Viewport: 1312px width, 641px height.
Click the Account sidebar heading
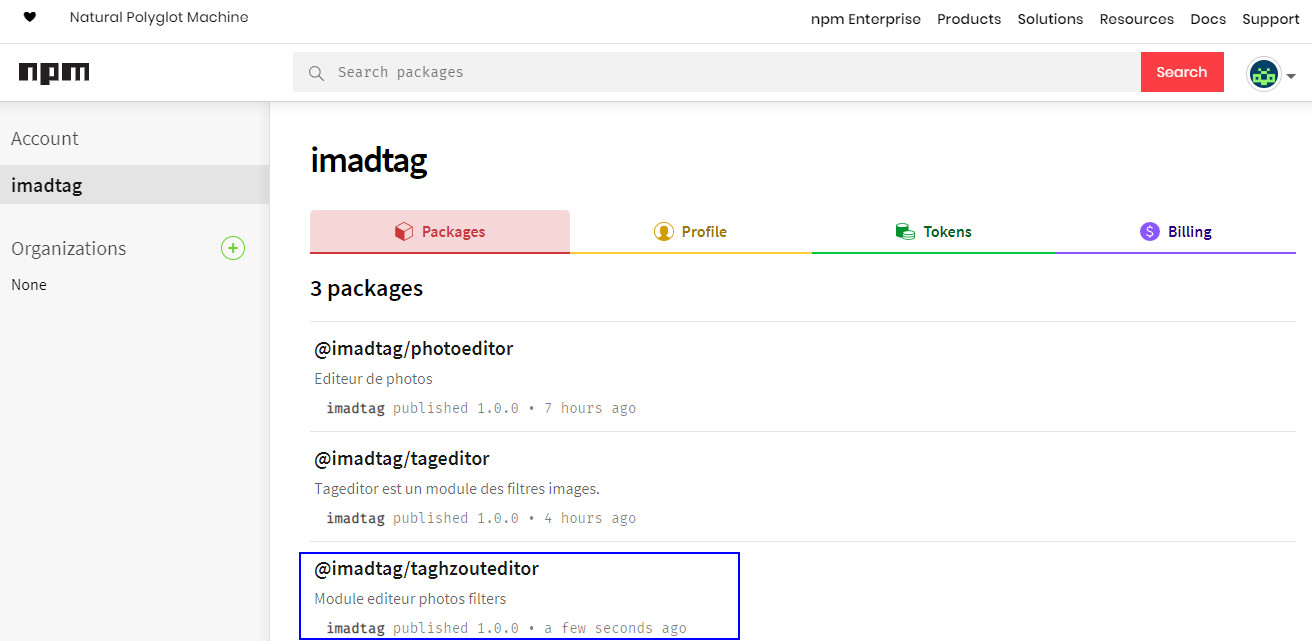45,139
